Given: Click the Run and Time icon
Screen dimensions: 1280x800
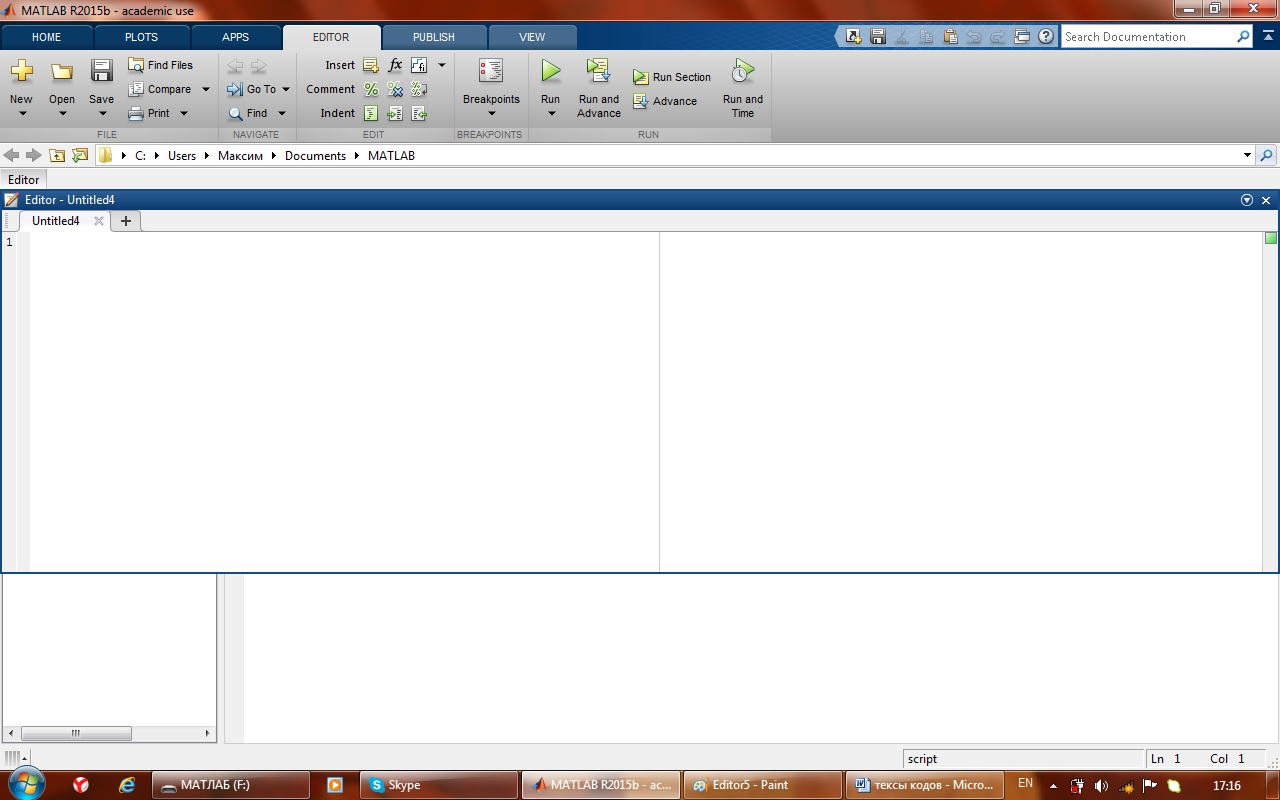Looking at the screenshot, I should (x=742, y=70).
